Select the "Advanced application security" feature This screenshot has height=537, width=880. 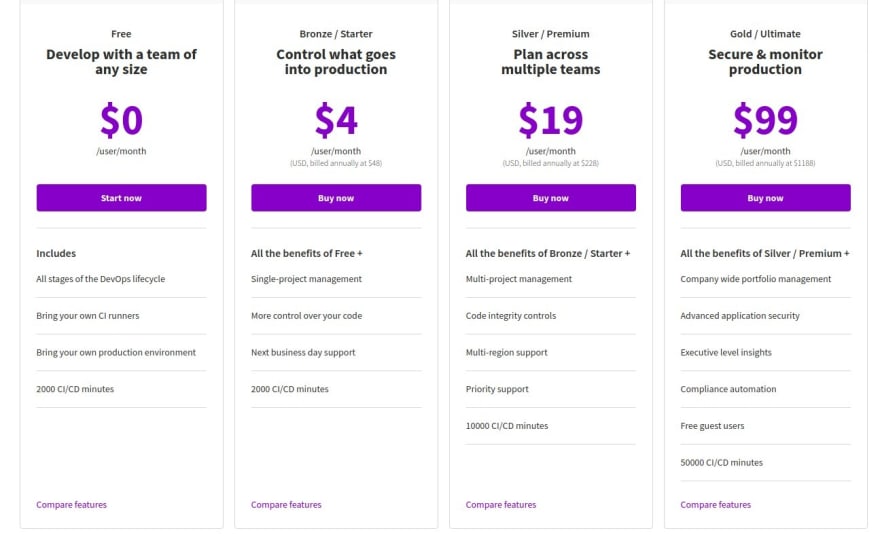[740, 316]
